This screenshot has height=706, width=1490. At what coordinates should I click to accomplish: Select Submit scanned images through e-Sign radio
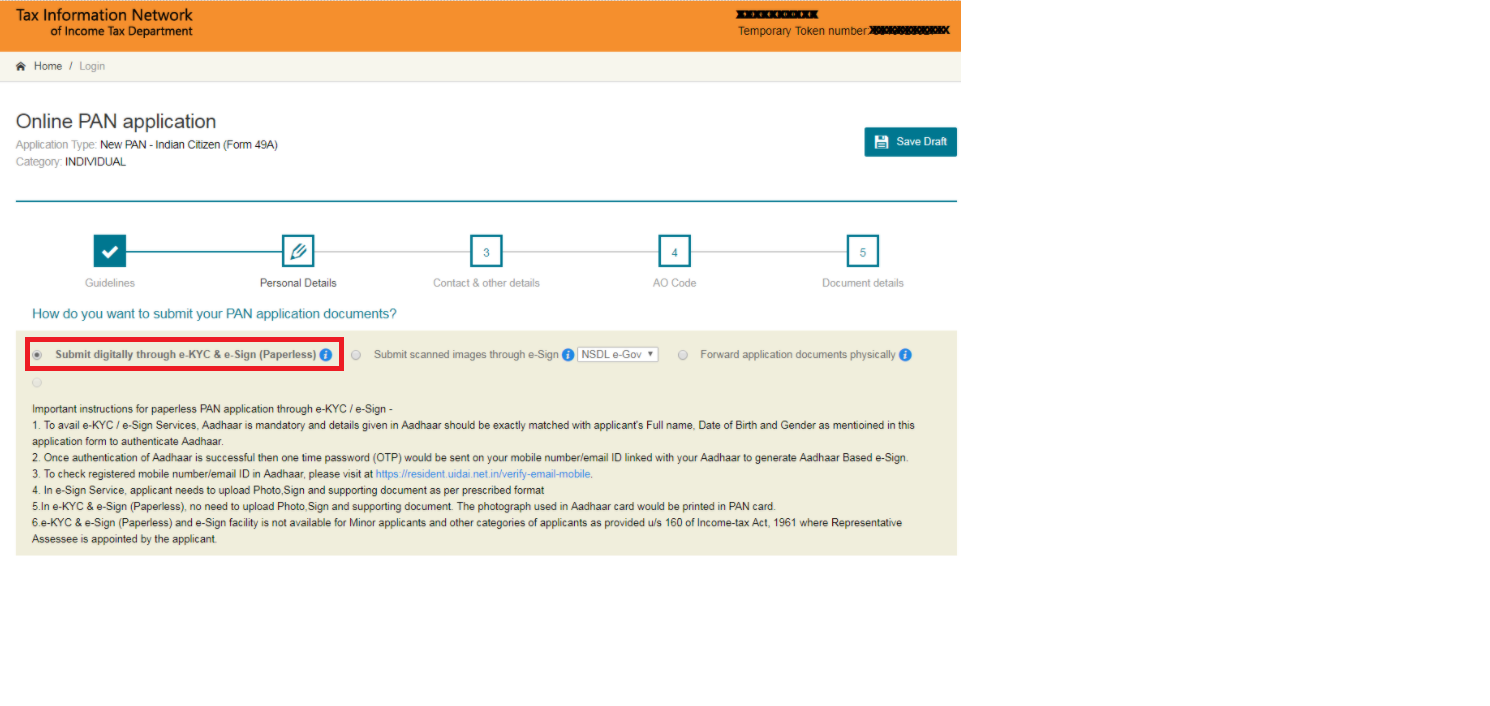[356, 355]
